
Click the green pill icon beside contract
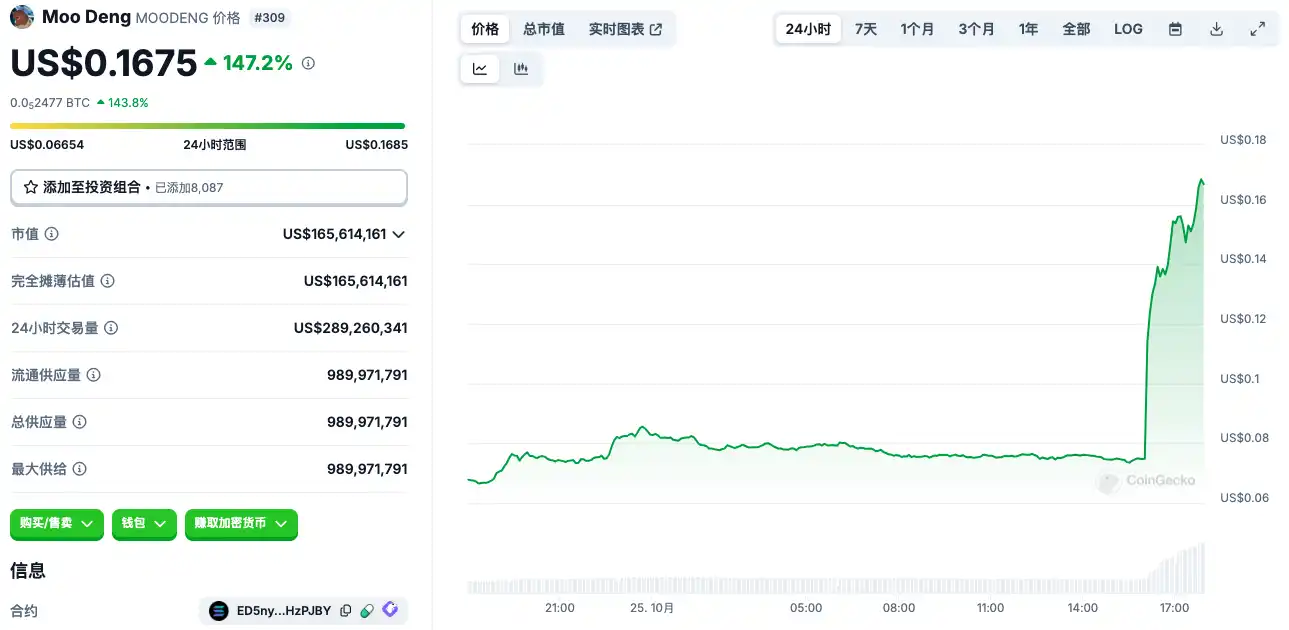tap(367, 611)
